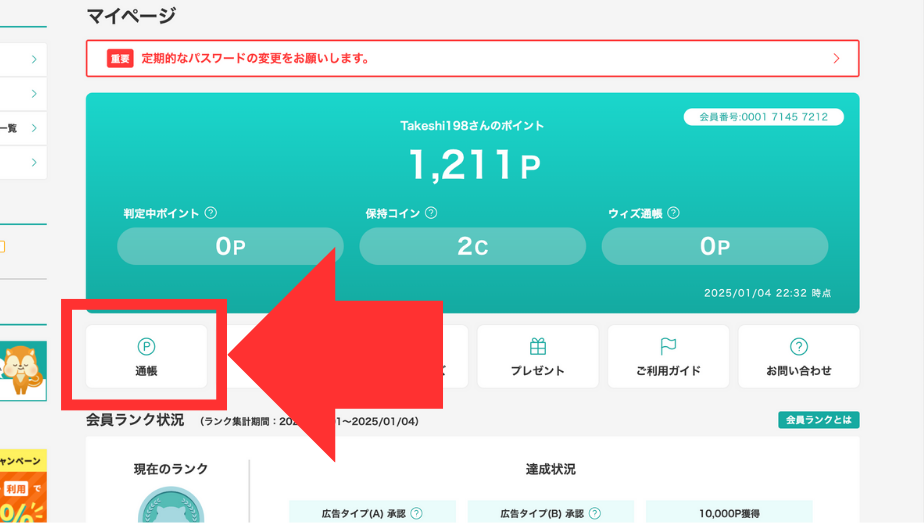Click the 会員ランクとは button
Screen dimensions: 924x523
tap(818, 420)
